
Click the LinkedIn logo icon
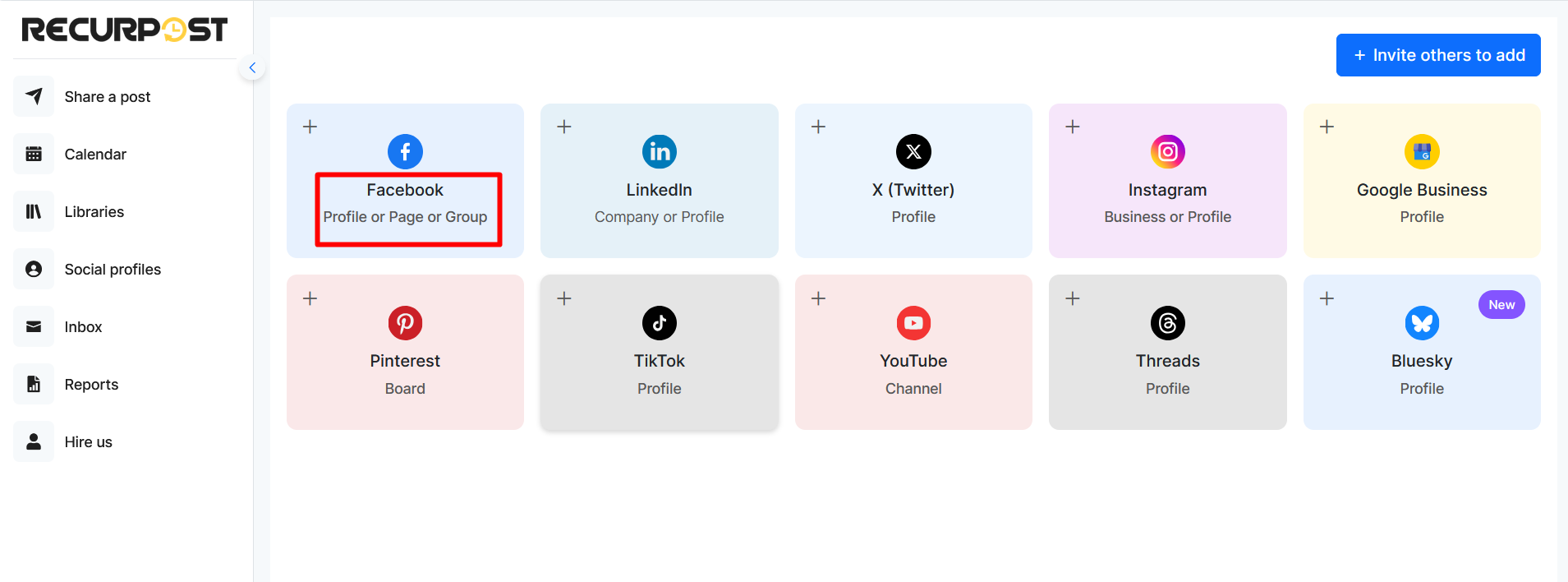(x=660, y=151)
